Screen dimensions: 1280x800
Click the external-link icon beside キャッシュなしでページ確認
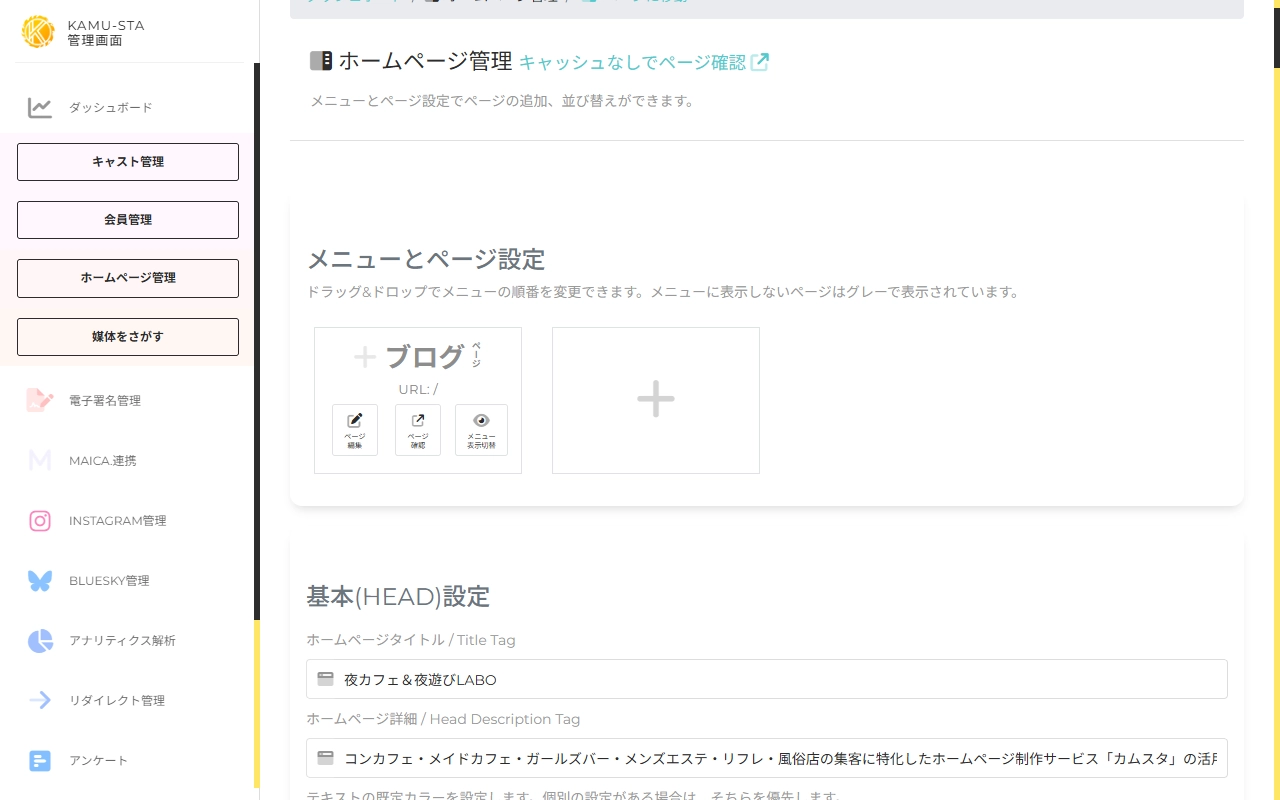760,62
